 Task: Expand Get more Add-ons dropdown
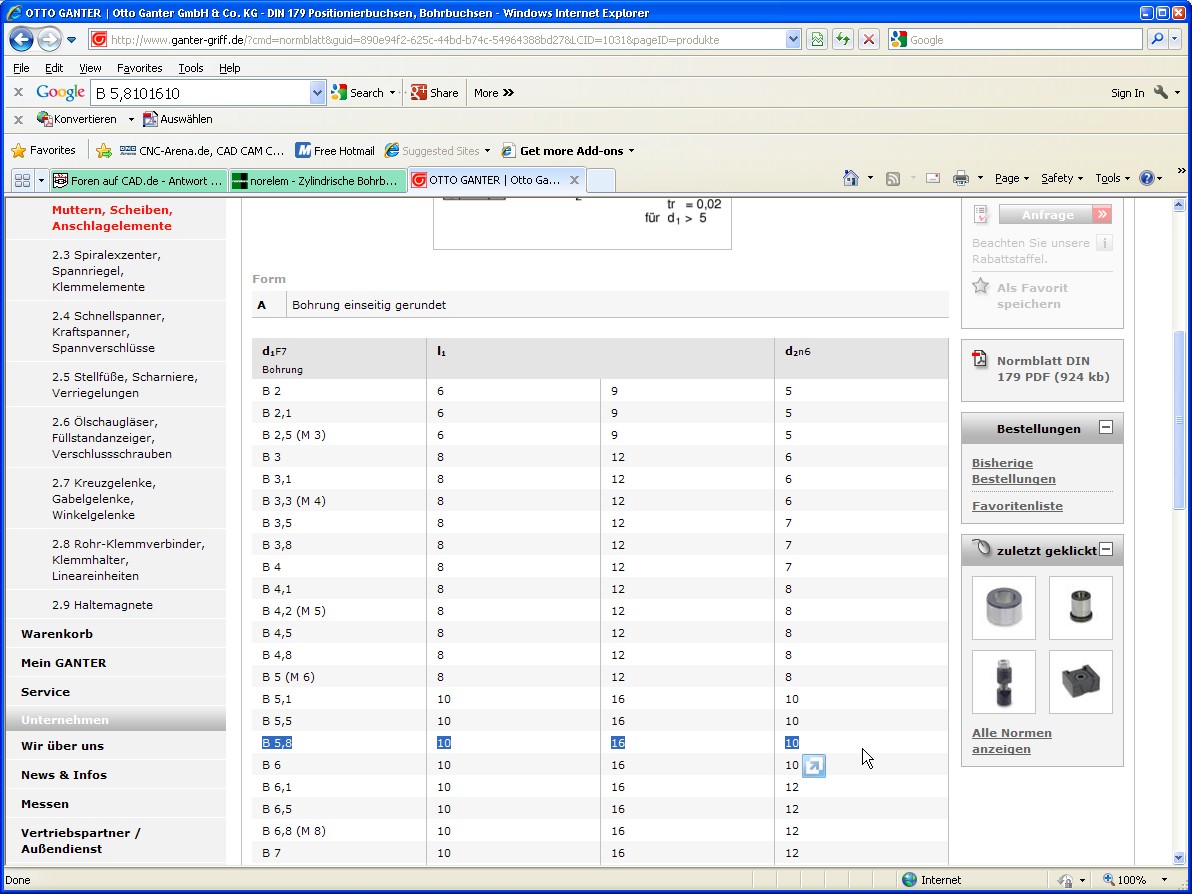tap(631, 151)
